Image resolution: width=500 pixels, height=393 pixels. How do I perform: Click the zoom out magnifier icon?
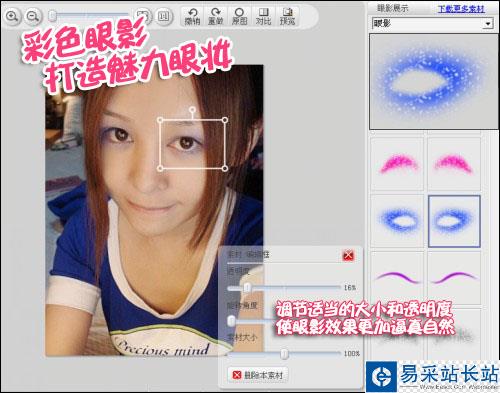pos(33,16)
